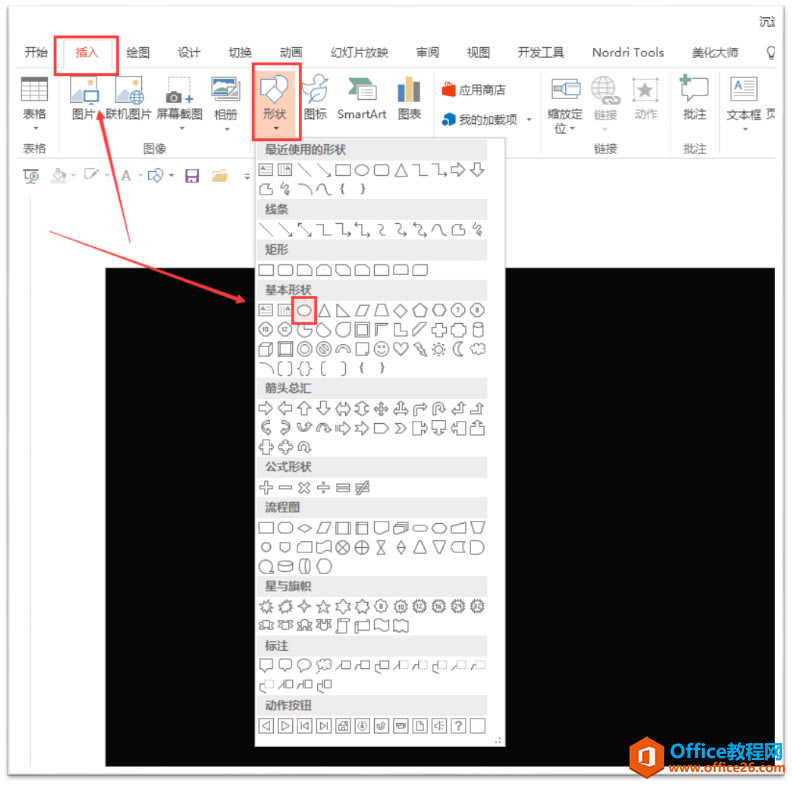Select the 5-point star under 星与旗帜

tap(323, 606)
